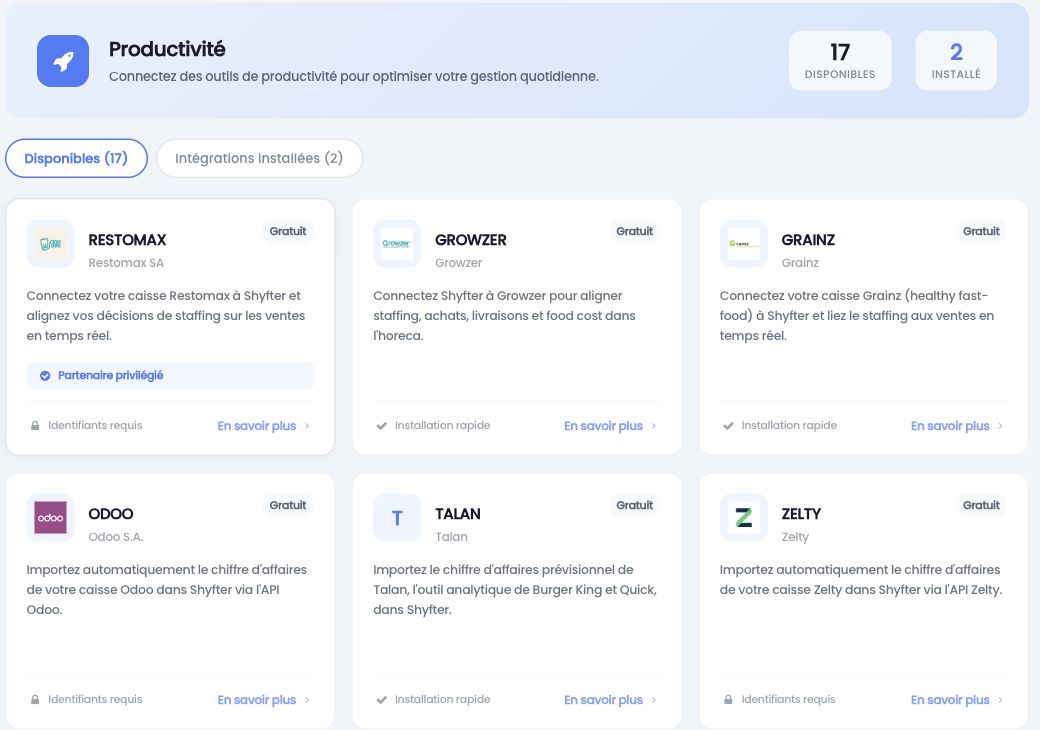Click the 17 Disponibles counter box
This screenshot has width=1040, height=730.
click(x=840, y=61)
